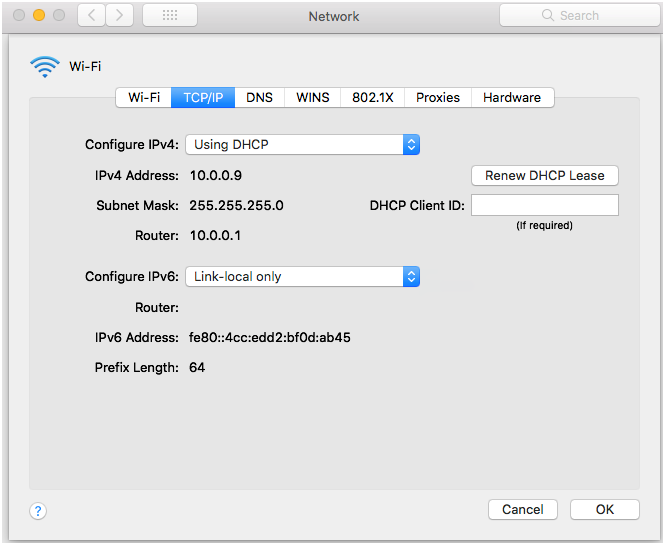Open the DNS tab
Viewport: 664px width, 543px height.
click(259, 97)
